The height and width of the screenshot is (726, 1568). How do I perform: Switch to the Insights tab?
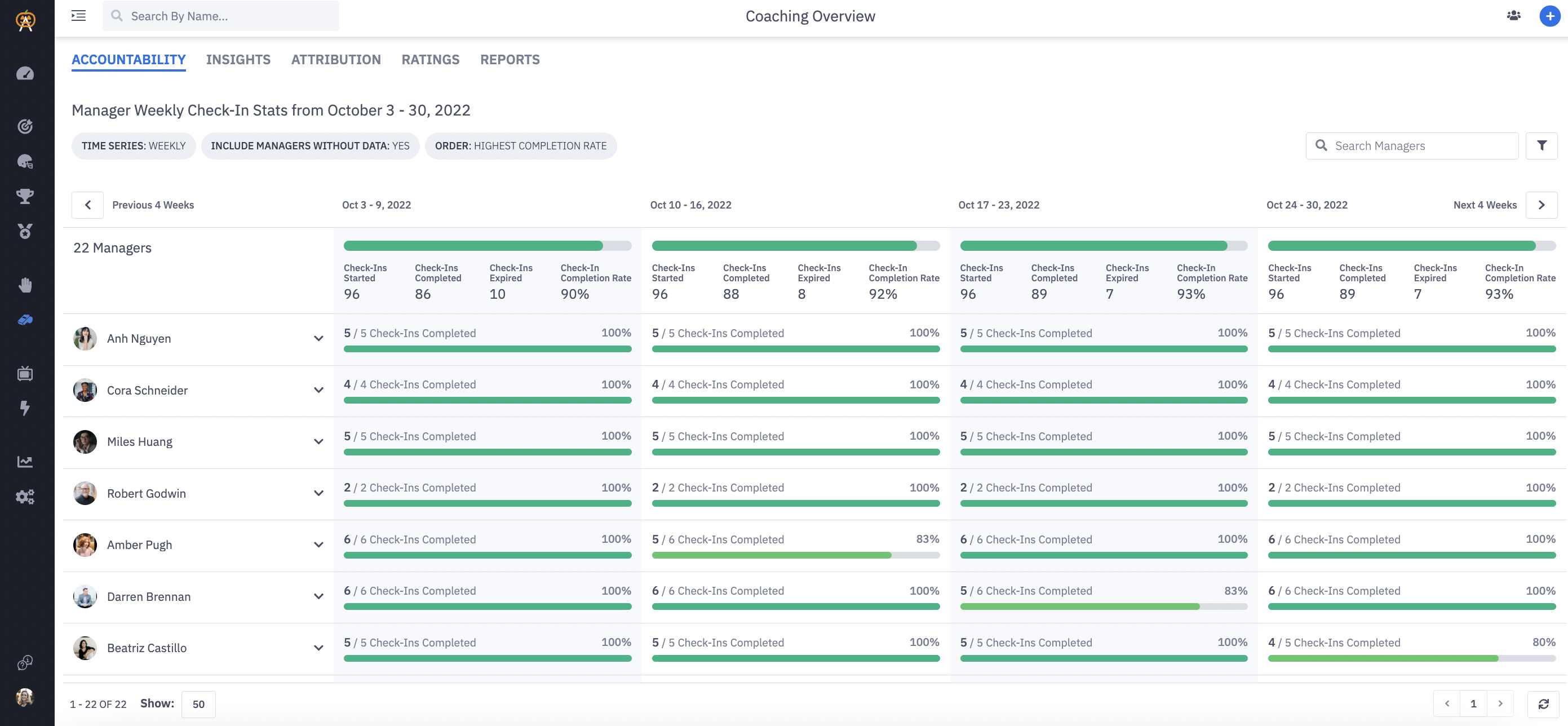(x=238, y=59)
